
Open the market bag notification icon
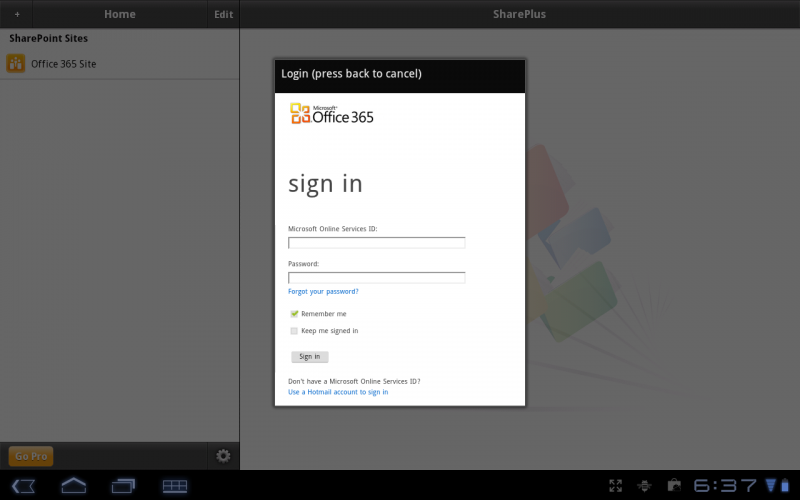tap(674, 485)
